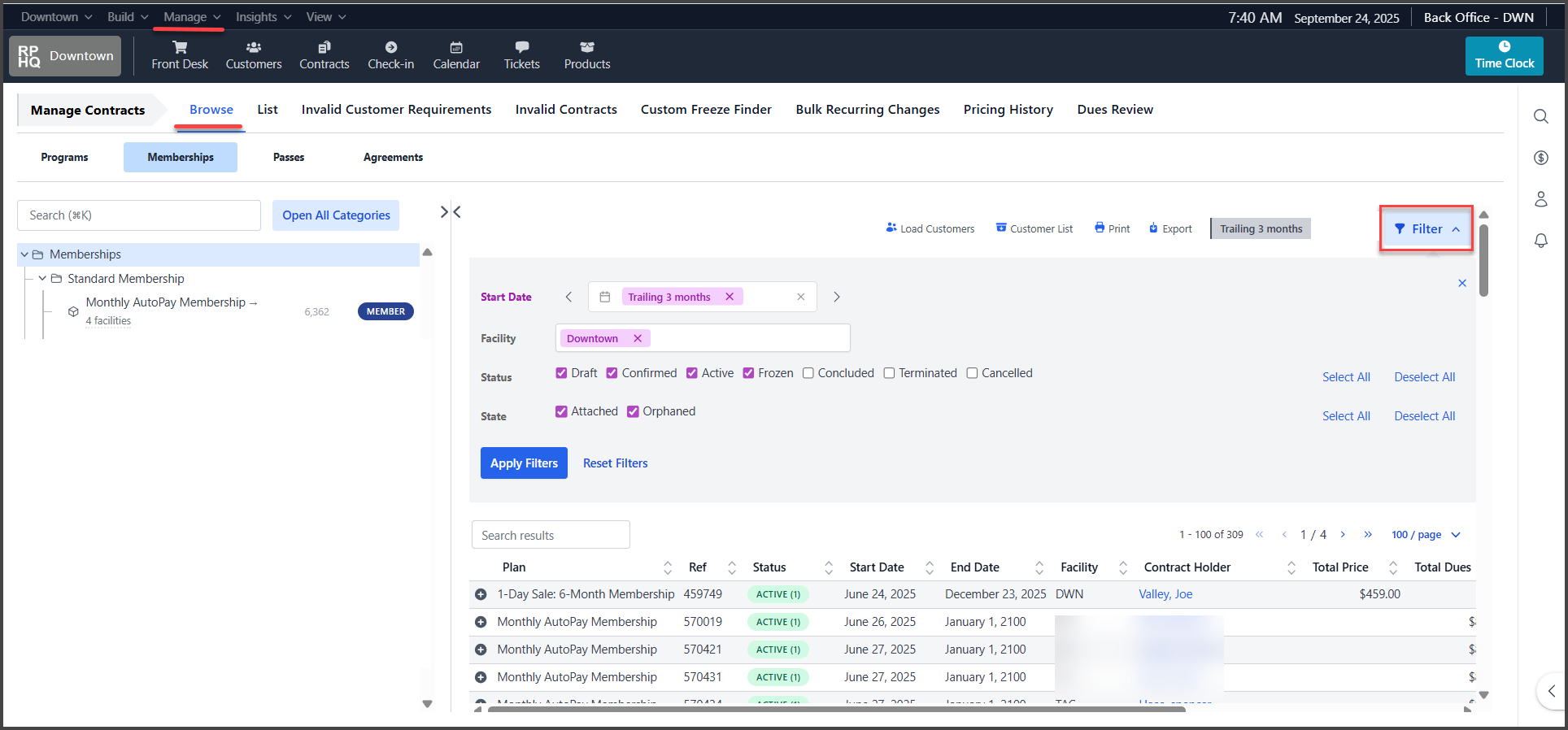Image resolution: width=1568 pixels, height=730 pixels.
Task: Open the Check-in icon in toolbar
Action: click(x=390, y=48)
